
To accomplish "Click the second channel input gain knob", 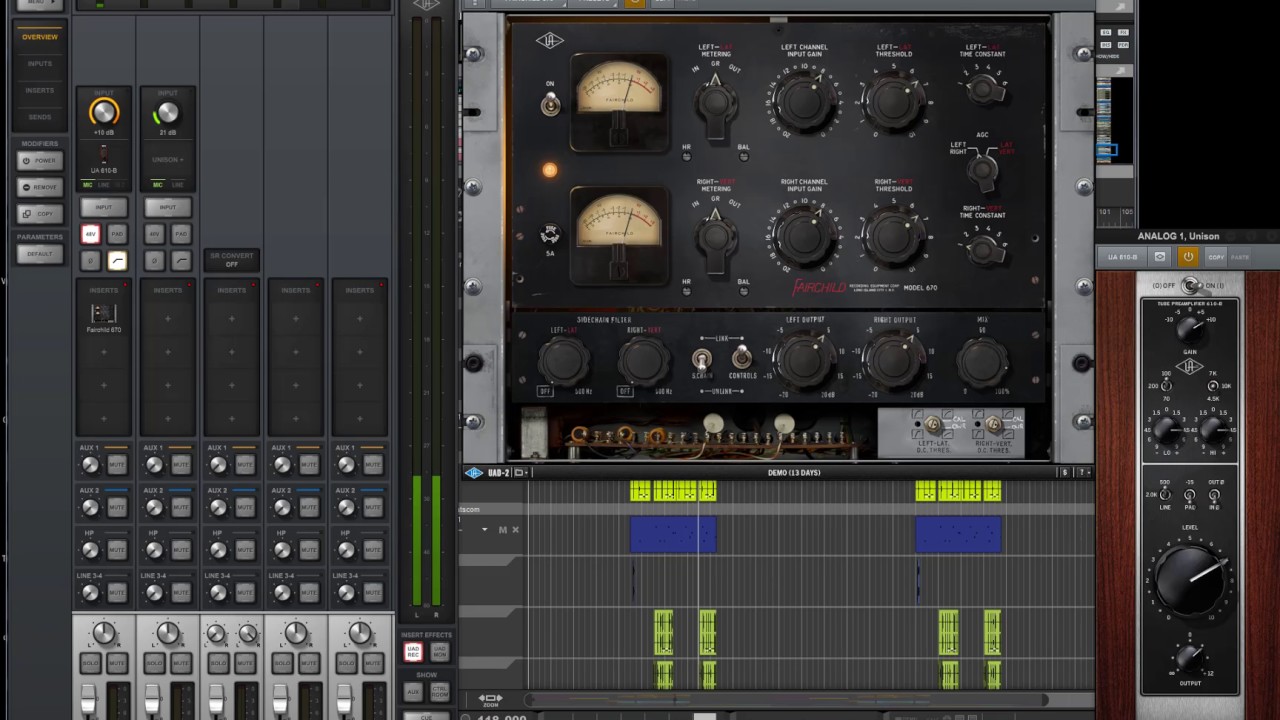I will coord(167,114).
